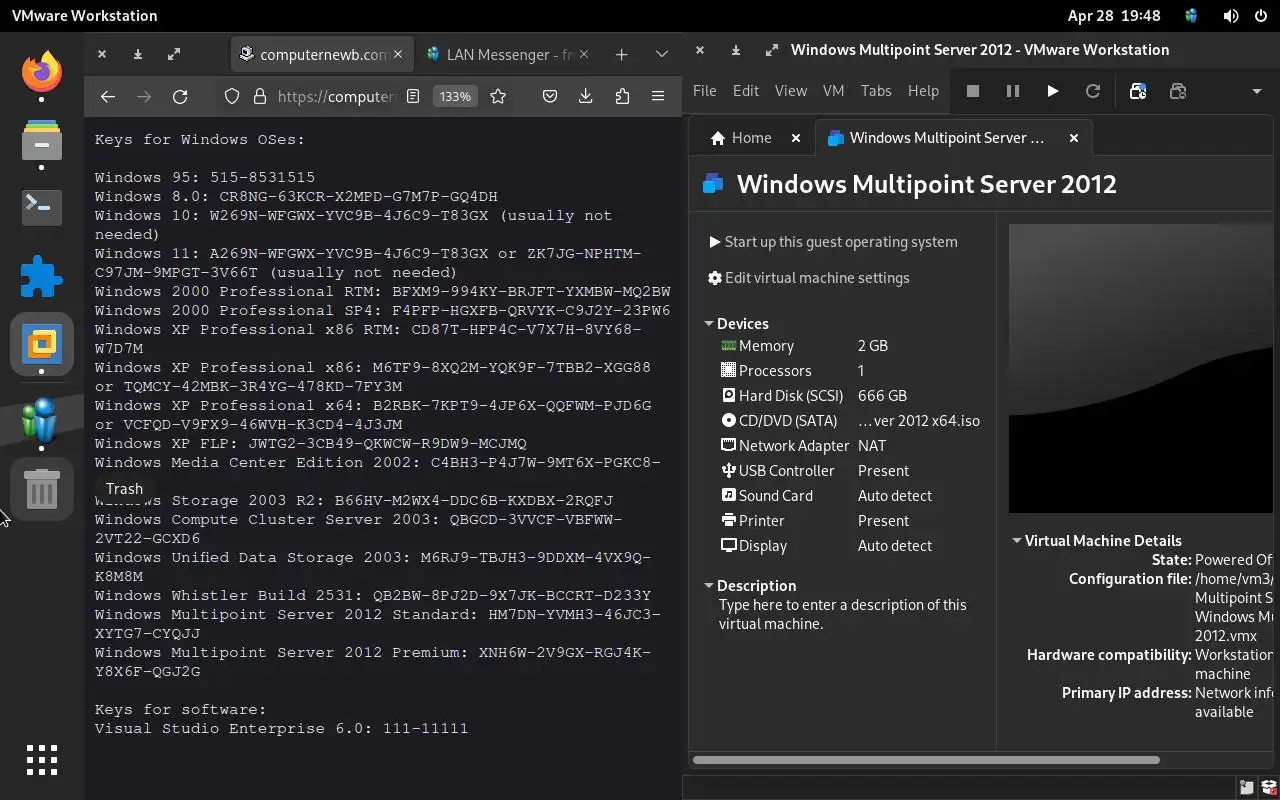1280x800 pixels.
Task: Switch to the Home tab in VMware
Action: point(741,138)
